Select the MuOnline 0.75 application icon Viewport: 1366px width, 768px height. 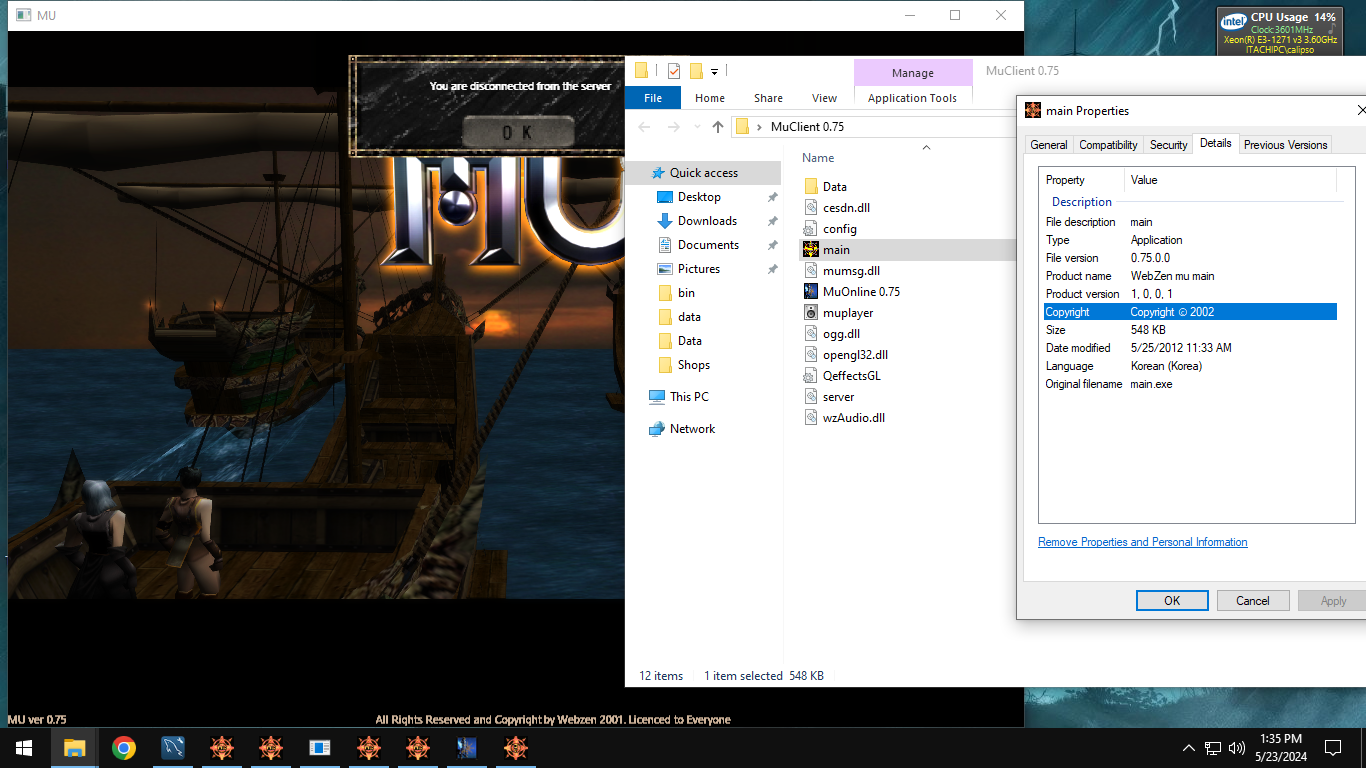[812, 292]
